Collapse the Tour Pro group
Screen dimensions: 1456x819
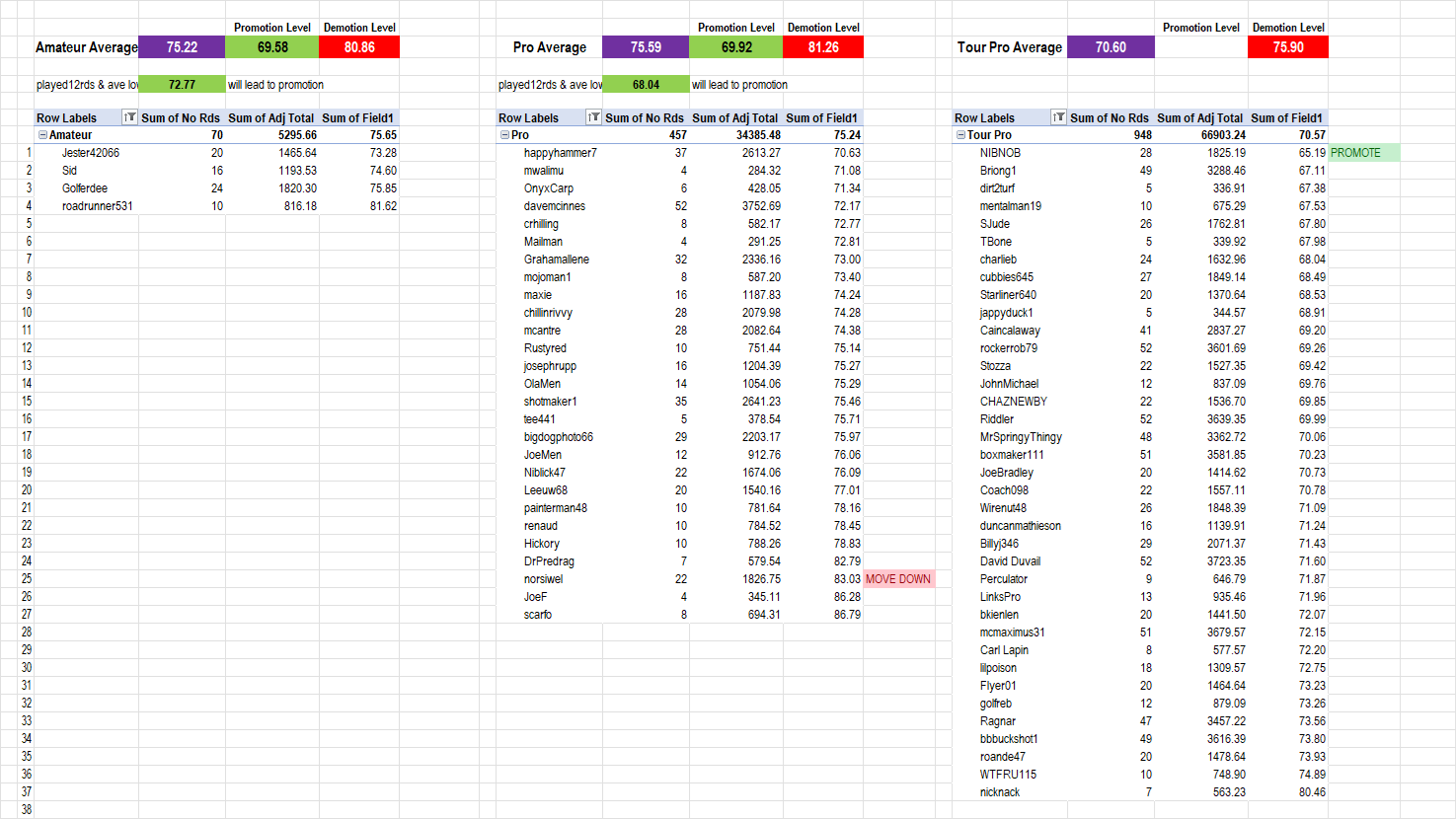coord(960,135)
